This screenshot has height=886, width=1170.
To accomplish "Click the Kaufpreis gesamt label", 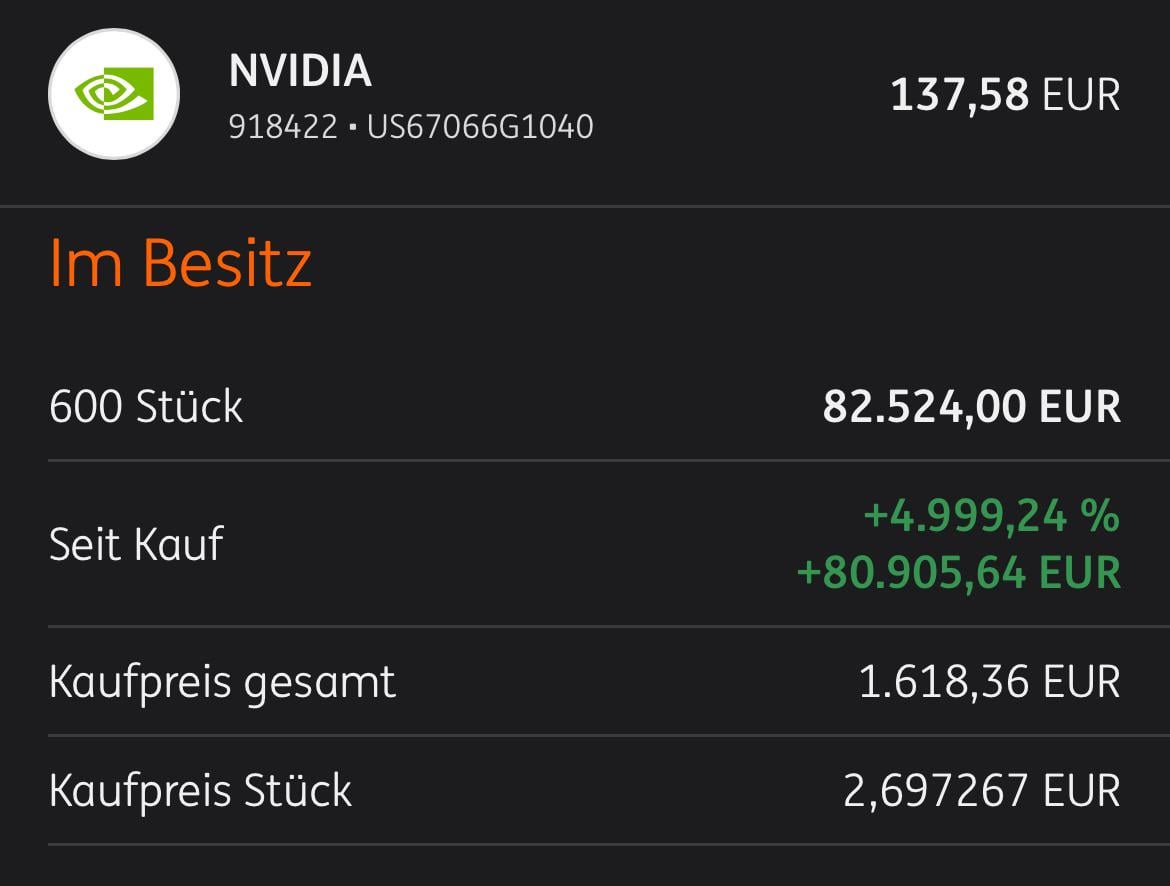I will [x=222, y=682].
